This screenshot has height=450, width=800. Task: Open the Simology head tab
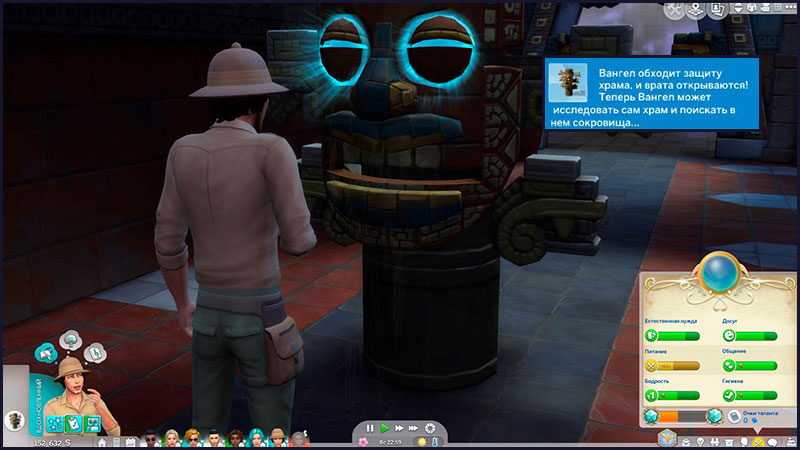[x=744, y=442]
